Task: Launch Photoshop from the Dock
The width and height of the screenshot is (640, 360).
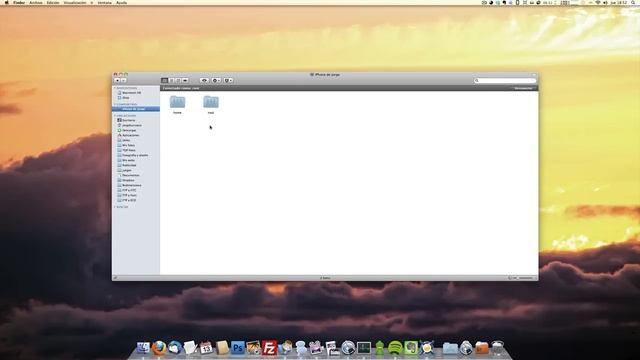Action: click(238, 348)
